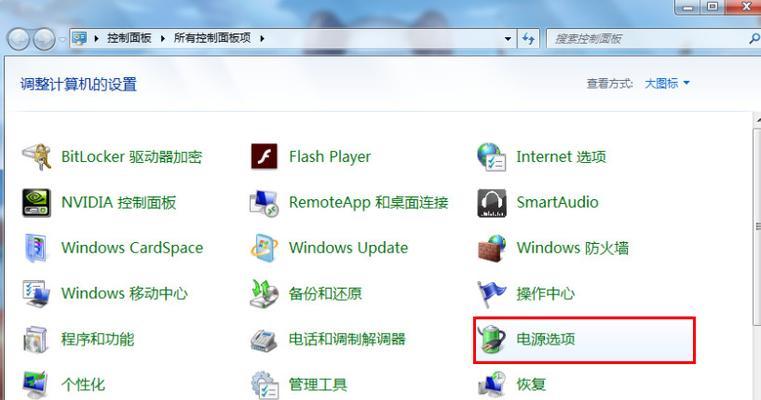Click the scrollbar up arrow
Screen dimensions: 761x400
point(757,119)
